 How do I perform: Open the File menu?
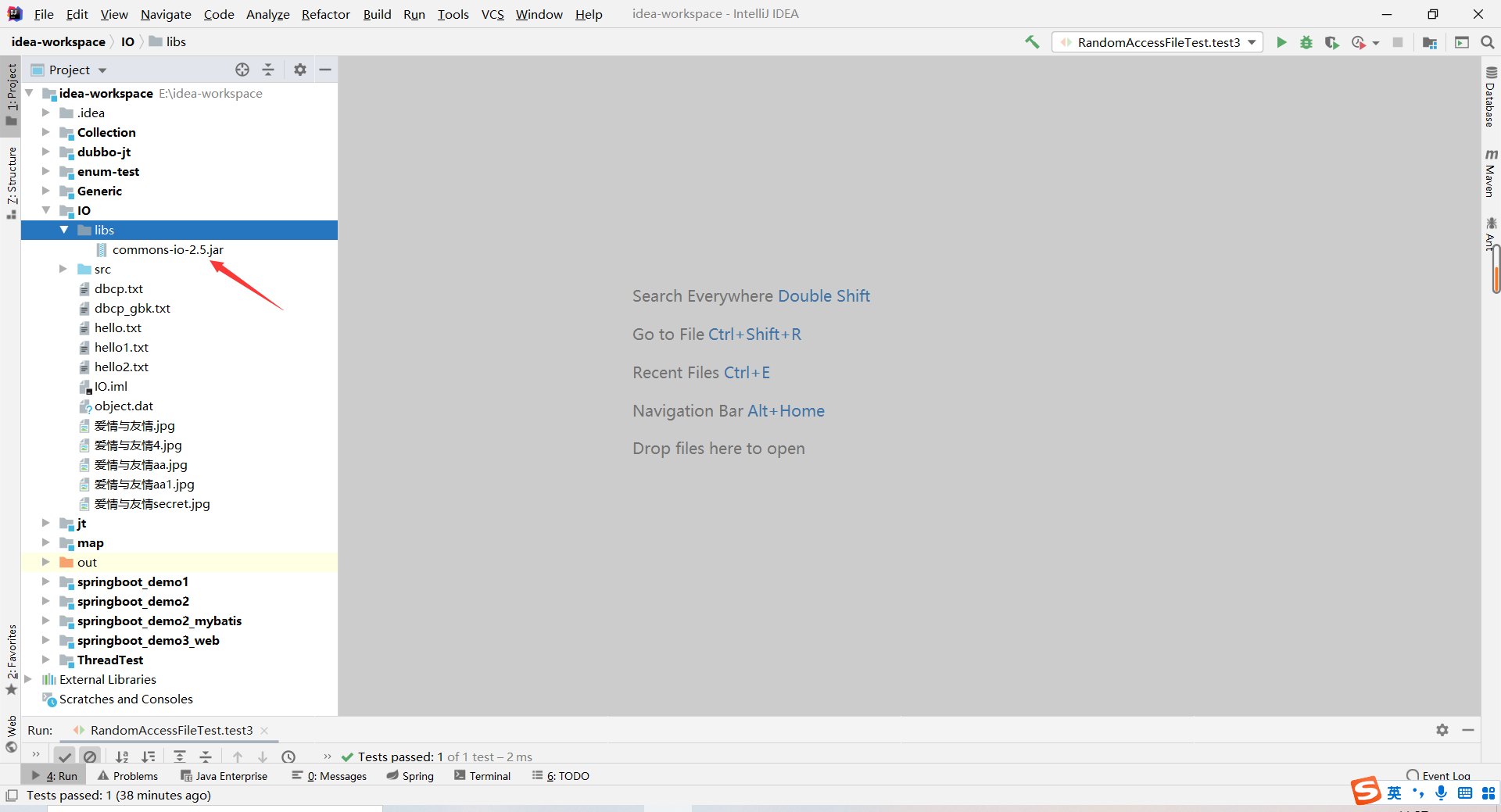[44, 14]
